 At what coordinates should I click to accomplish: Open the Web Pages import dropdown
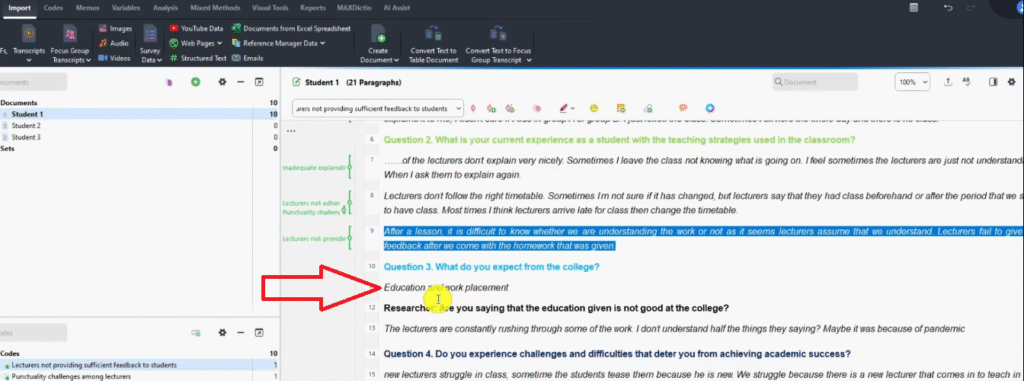tap(196, 43)
